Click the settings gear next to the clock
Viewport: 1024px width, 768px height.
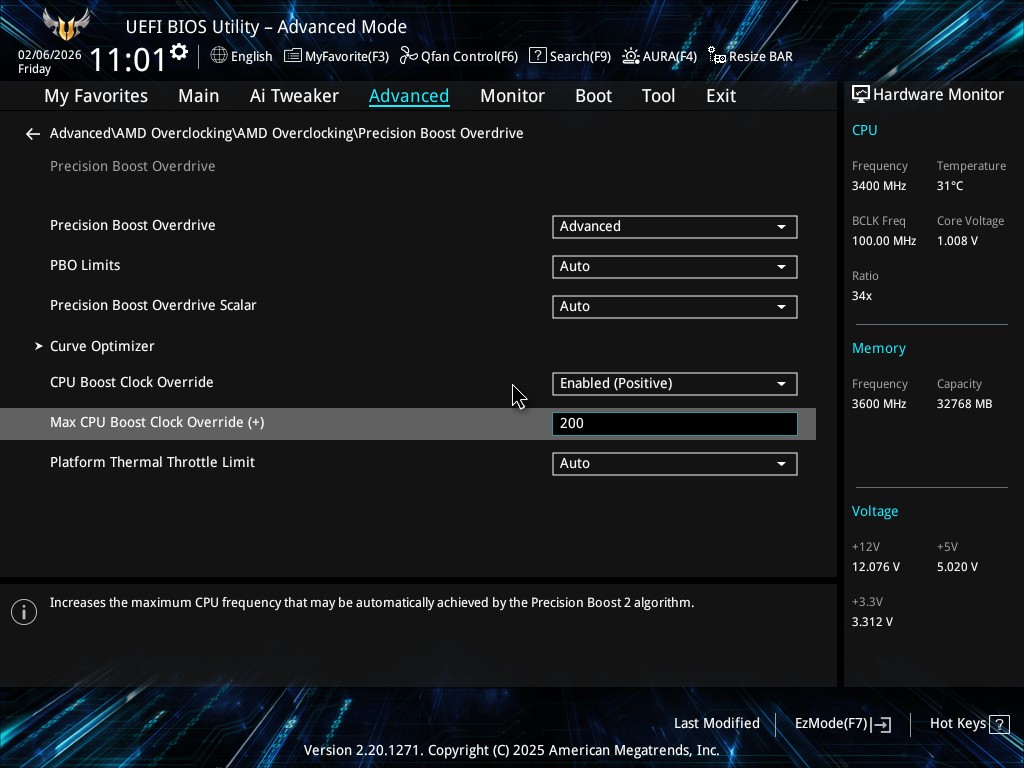point(178,52)
